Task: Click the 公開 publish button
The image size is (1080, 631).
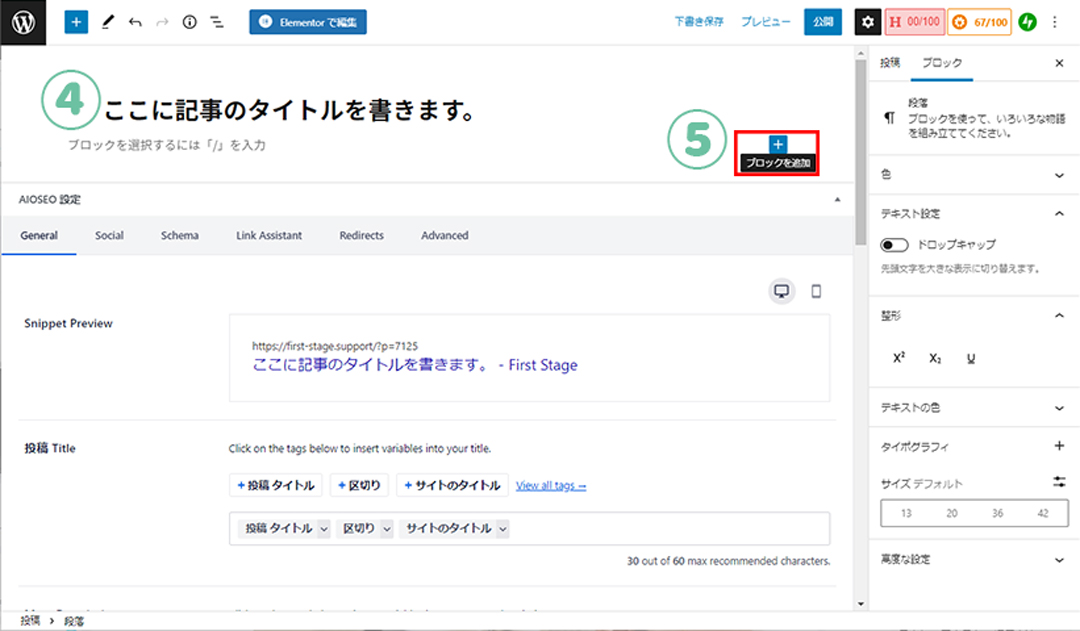Action: coord(822,22)
